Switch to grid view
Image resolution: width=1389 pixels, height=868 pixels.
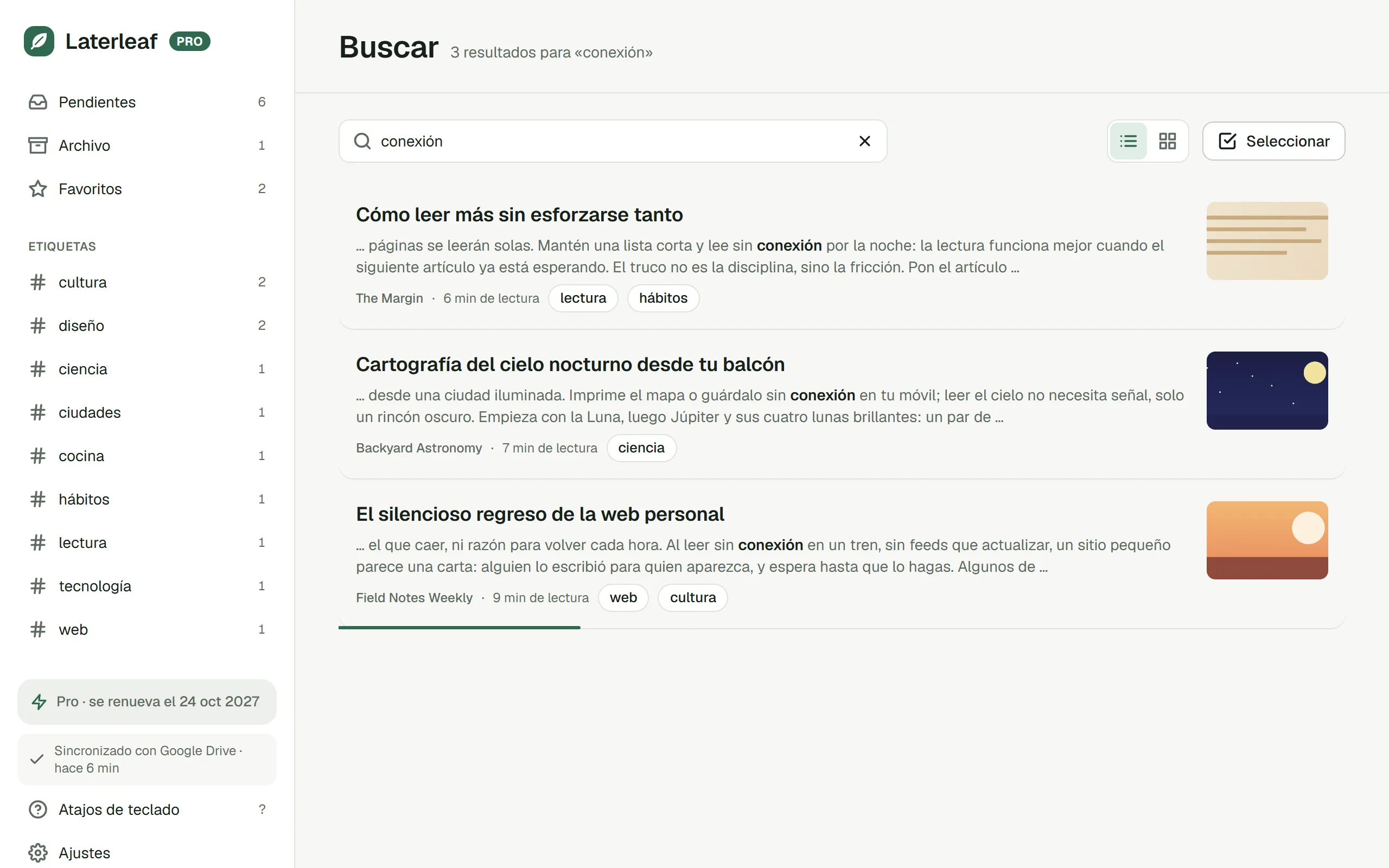point(1168,141)
